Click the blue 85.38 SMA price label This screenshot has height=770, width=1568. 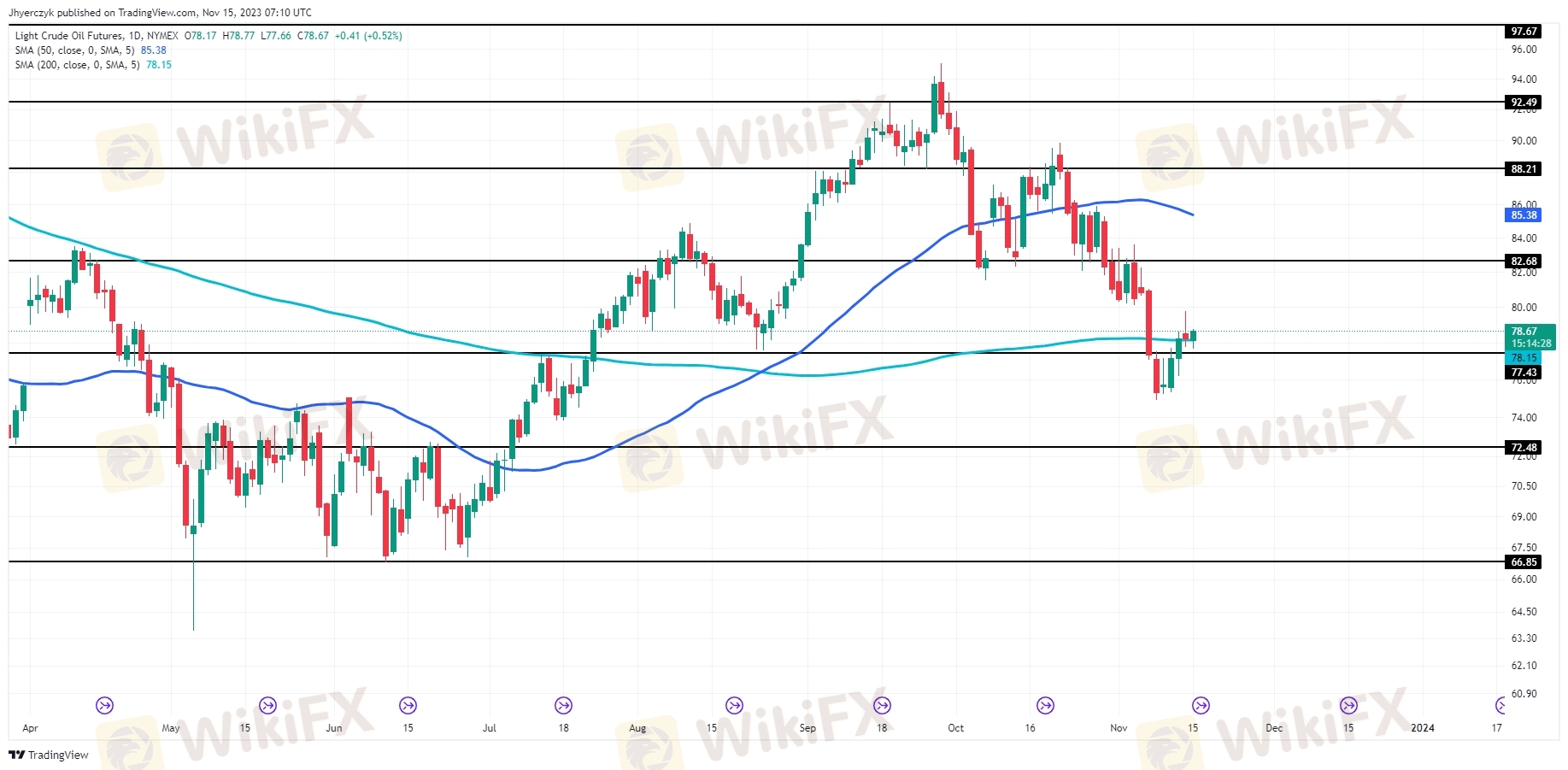tap(1523, 215)
